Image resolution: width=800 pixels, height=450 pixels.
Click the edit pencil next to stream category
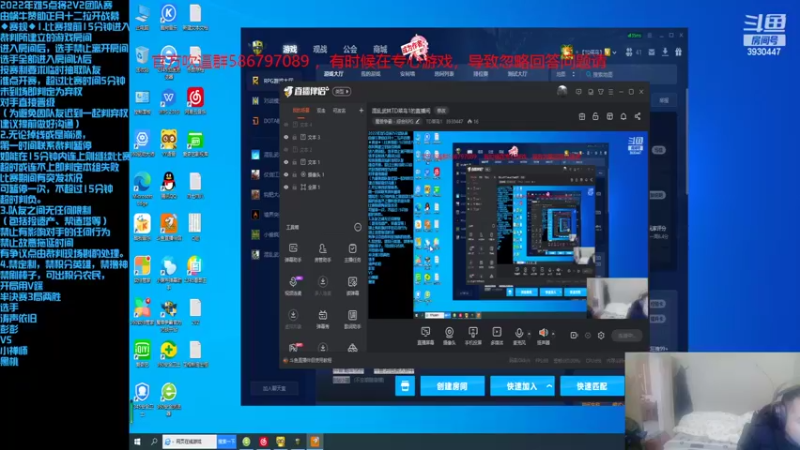(417, 121)
